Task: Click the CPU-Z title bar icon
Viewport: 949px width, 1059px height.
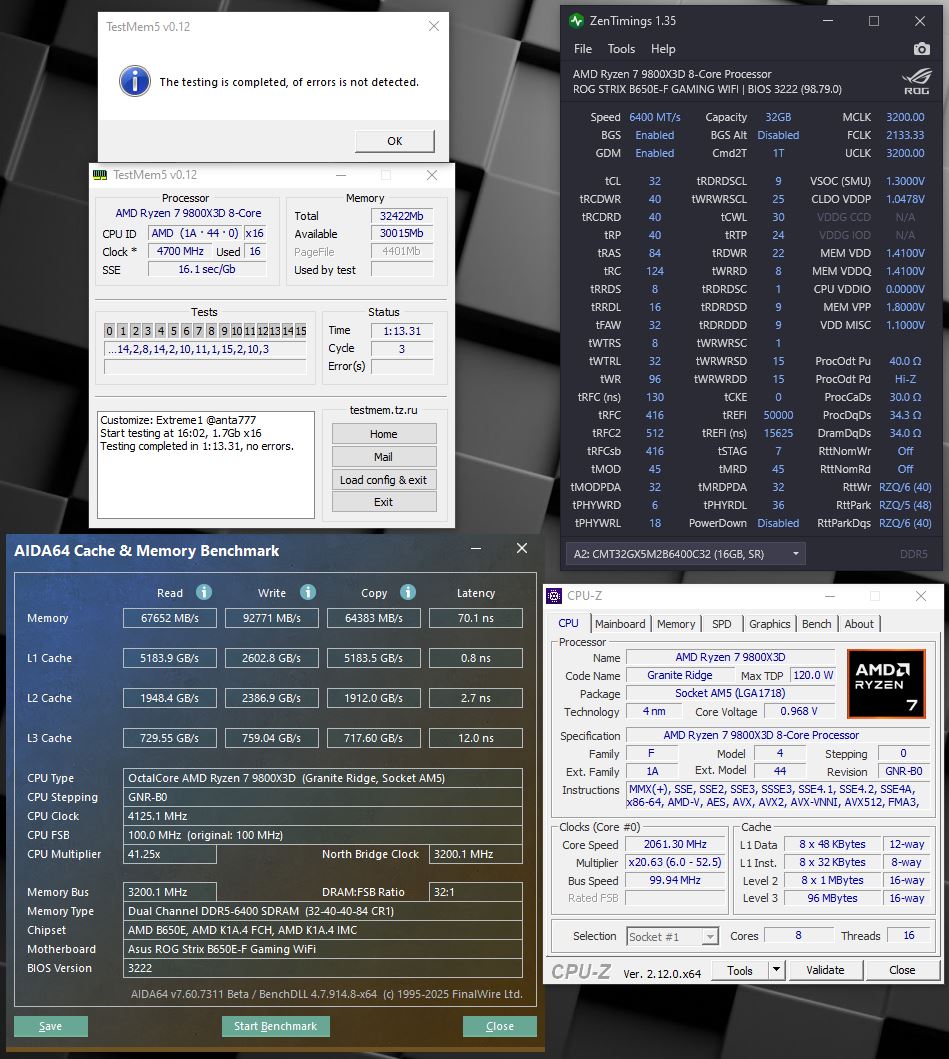Action: click(554, 596)
